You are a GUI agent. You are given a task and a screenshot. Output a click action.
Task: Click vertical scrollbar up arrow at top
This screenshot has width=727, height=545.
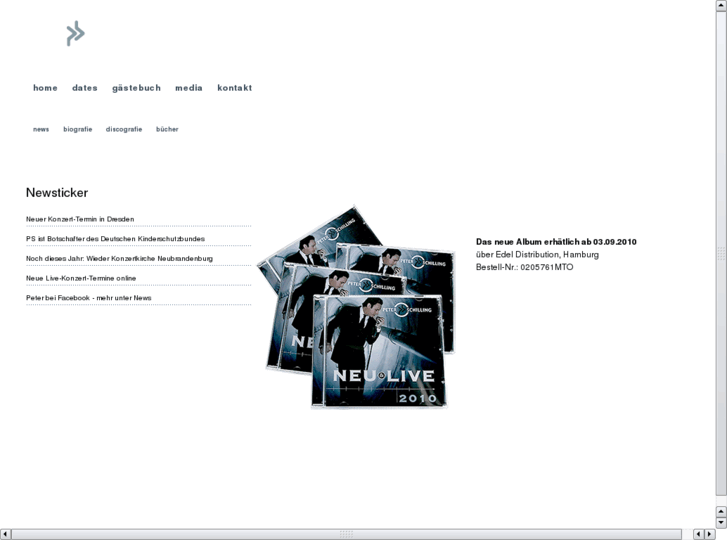(721, 5)
